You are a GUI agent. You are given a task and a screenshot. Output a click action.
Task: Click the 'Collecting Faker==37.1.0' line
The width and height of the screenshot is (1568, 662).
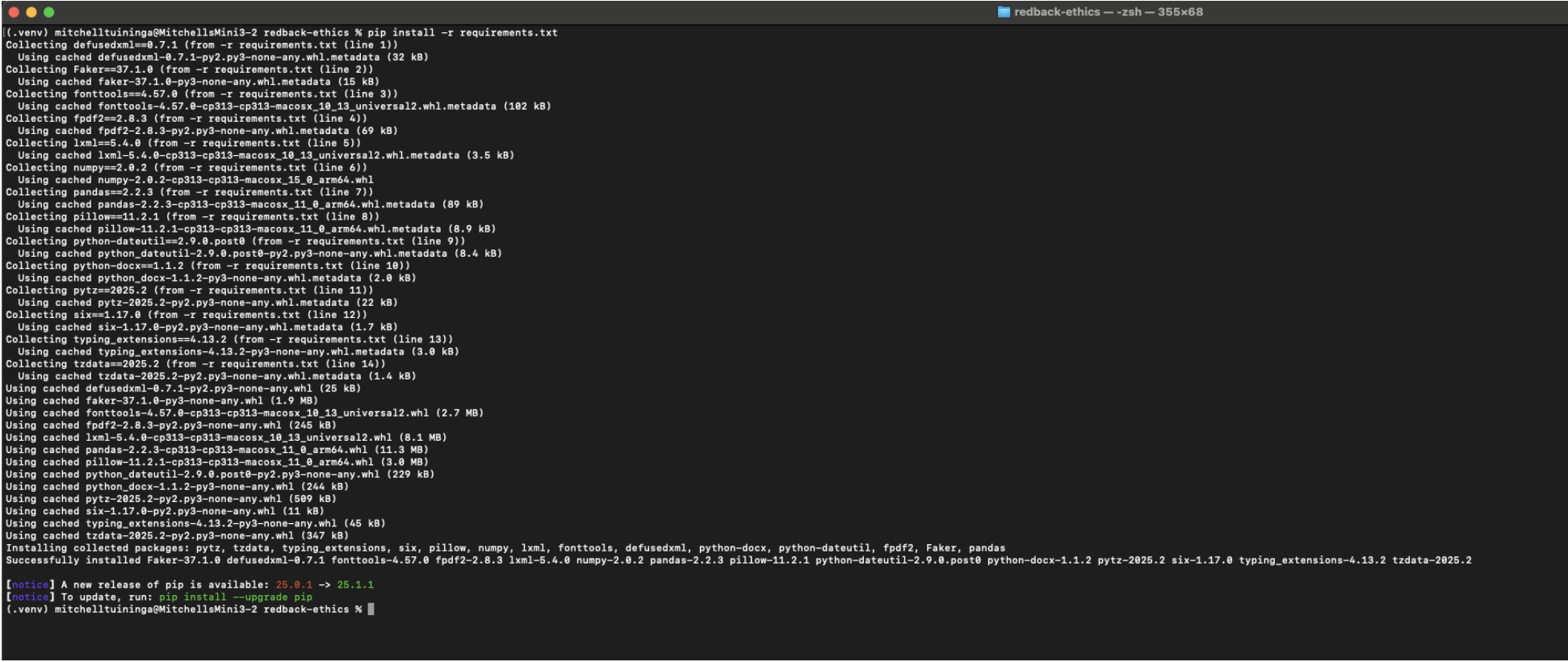click(190, 69)
